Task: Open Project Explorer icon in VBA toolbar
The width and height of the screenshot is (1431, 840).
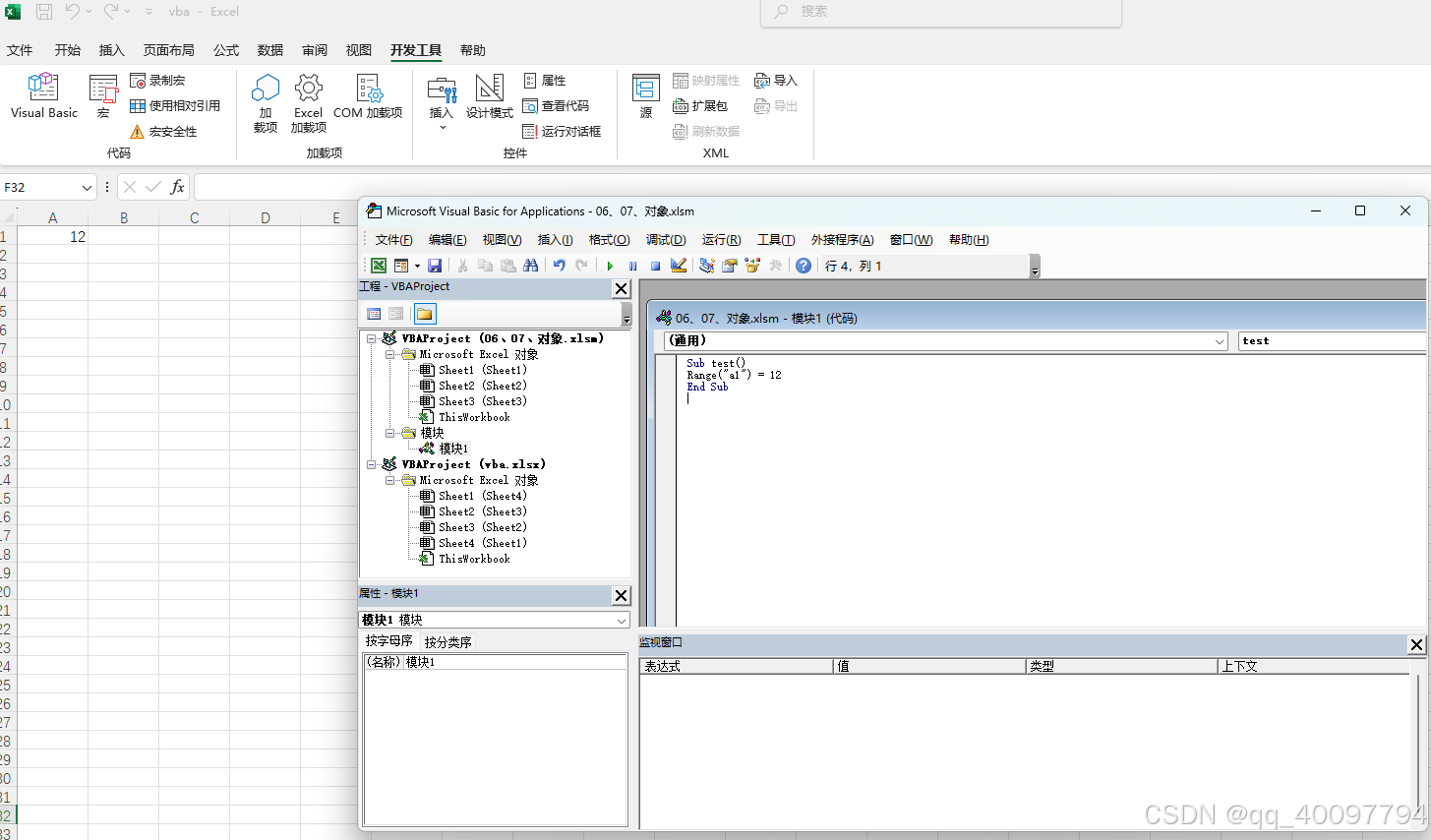Action: coord(706,266)
